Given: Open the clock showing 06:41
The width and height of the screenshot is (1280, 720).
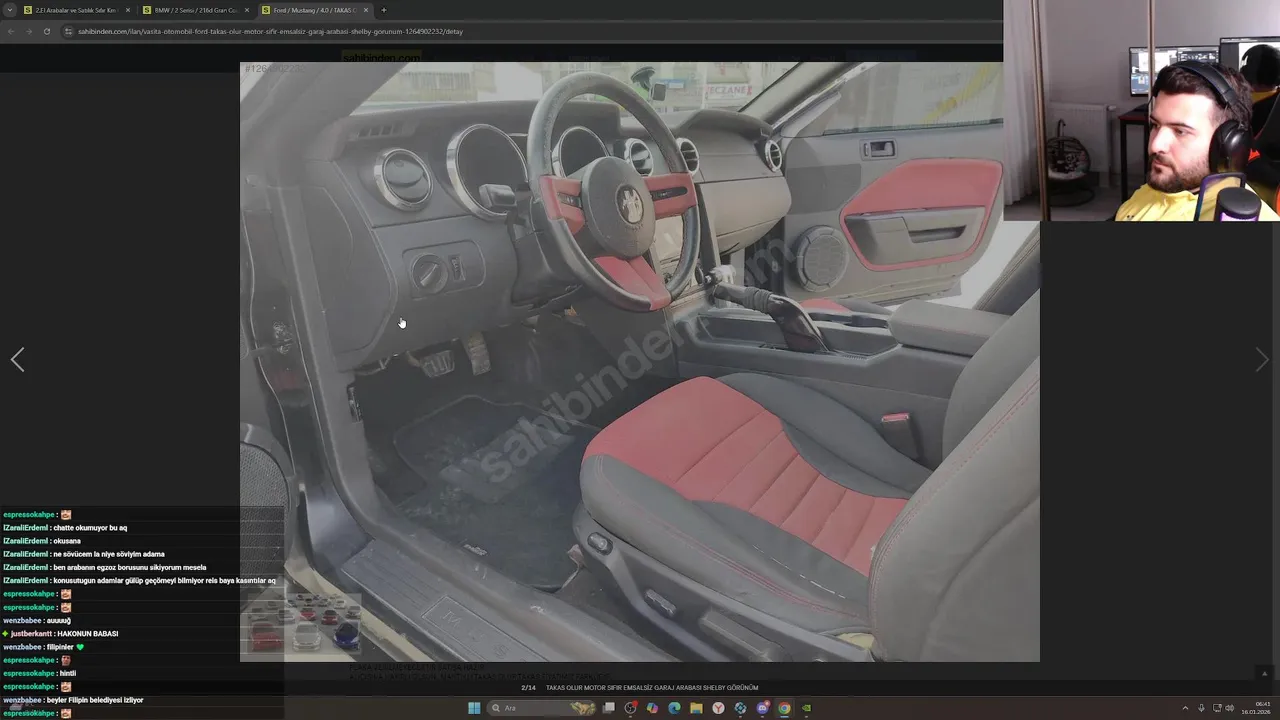Looking at the screenshot, I should coord(1256,708).
